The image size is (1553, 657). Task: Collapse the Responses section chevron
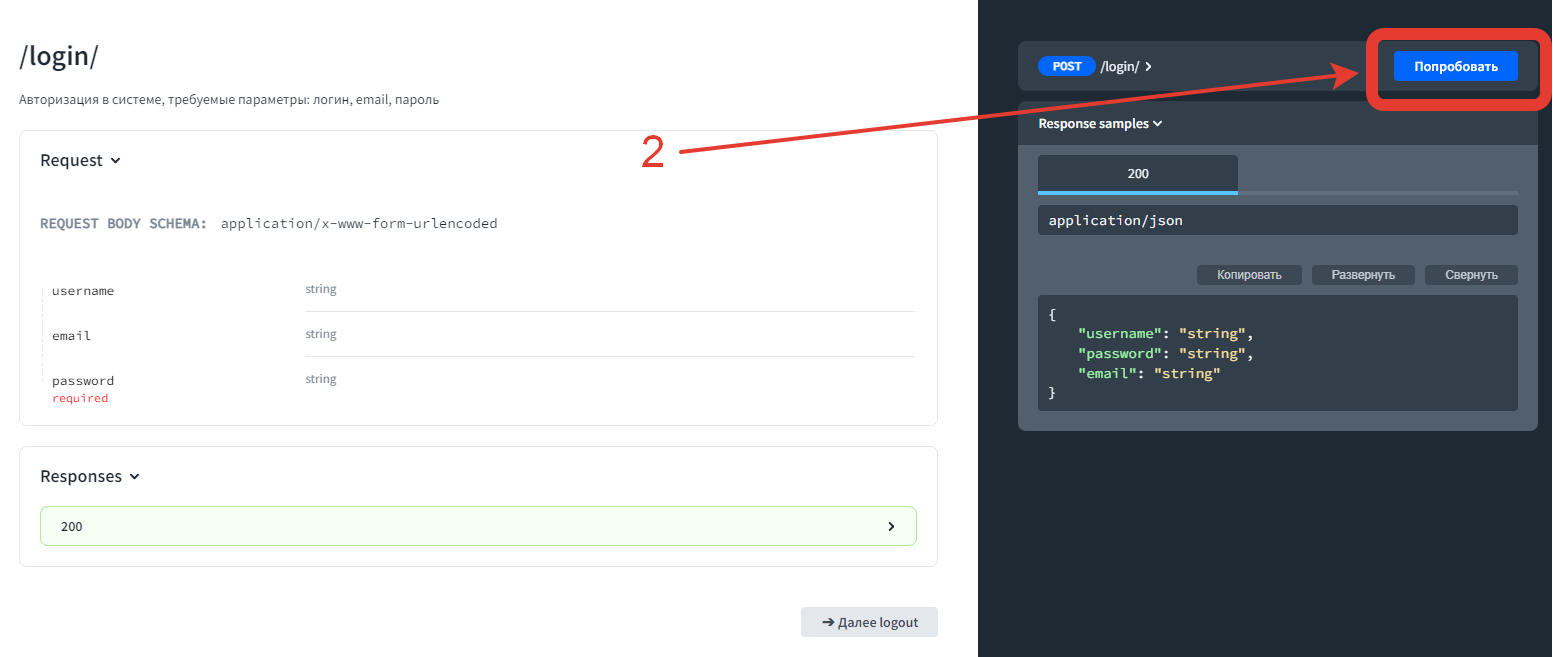[x=135, y=477]
